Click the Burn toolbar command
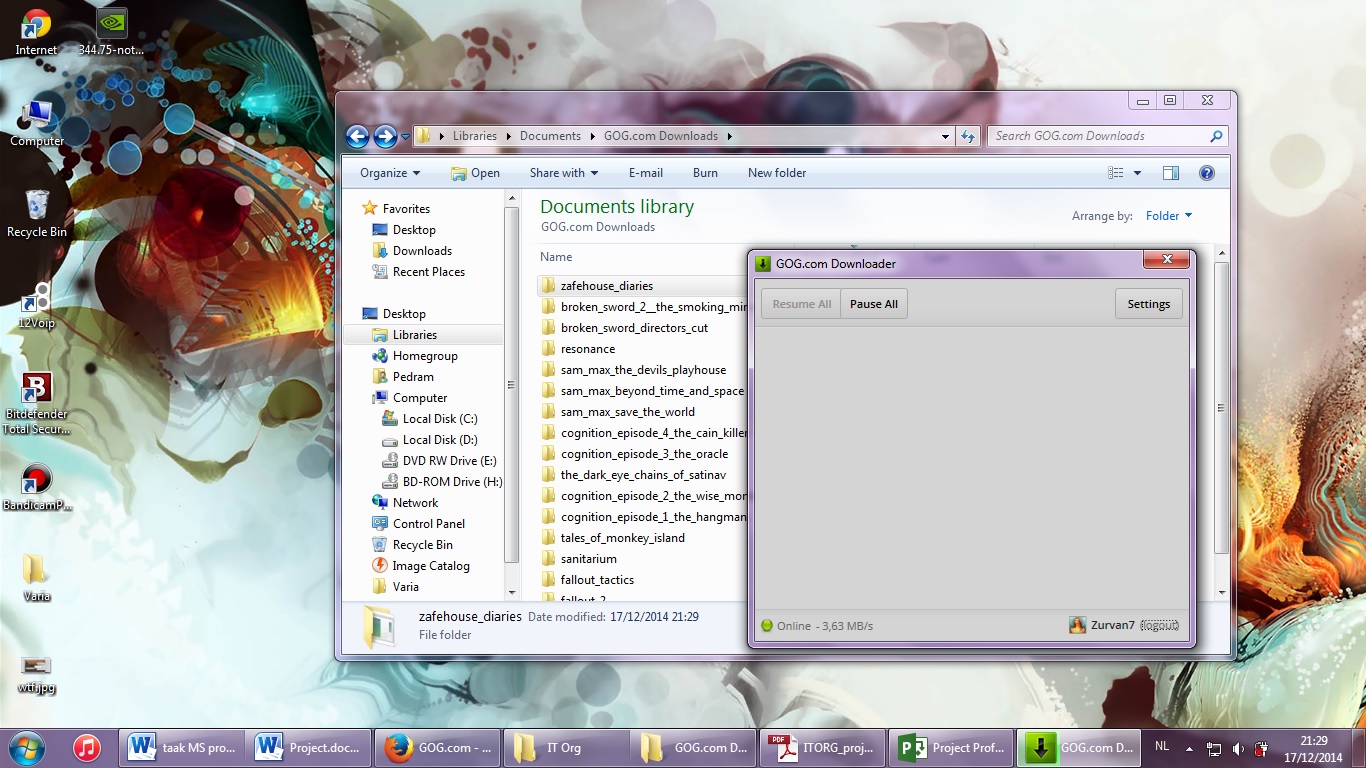The height and width of the screenshot is (768, 1366). (x=705, y=173)
